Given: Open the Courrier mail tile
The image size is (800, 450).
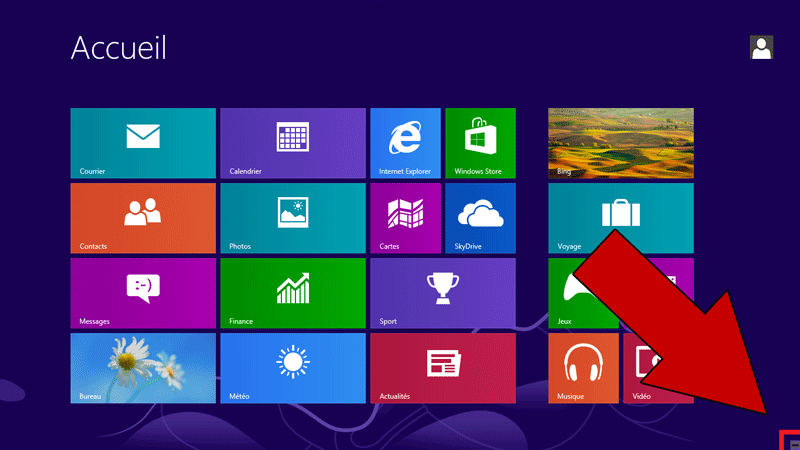Looking at the screenshot, I should point(143,143).
